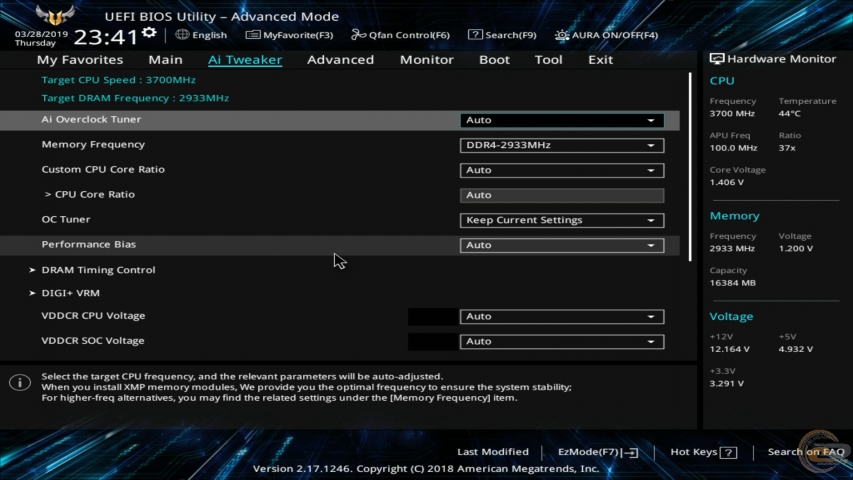The height and width of the screenshot is (480, 853).
Task: Open the Ai Overclock Tuner dropdown
Action: (561, 120)
